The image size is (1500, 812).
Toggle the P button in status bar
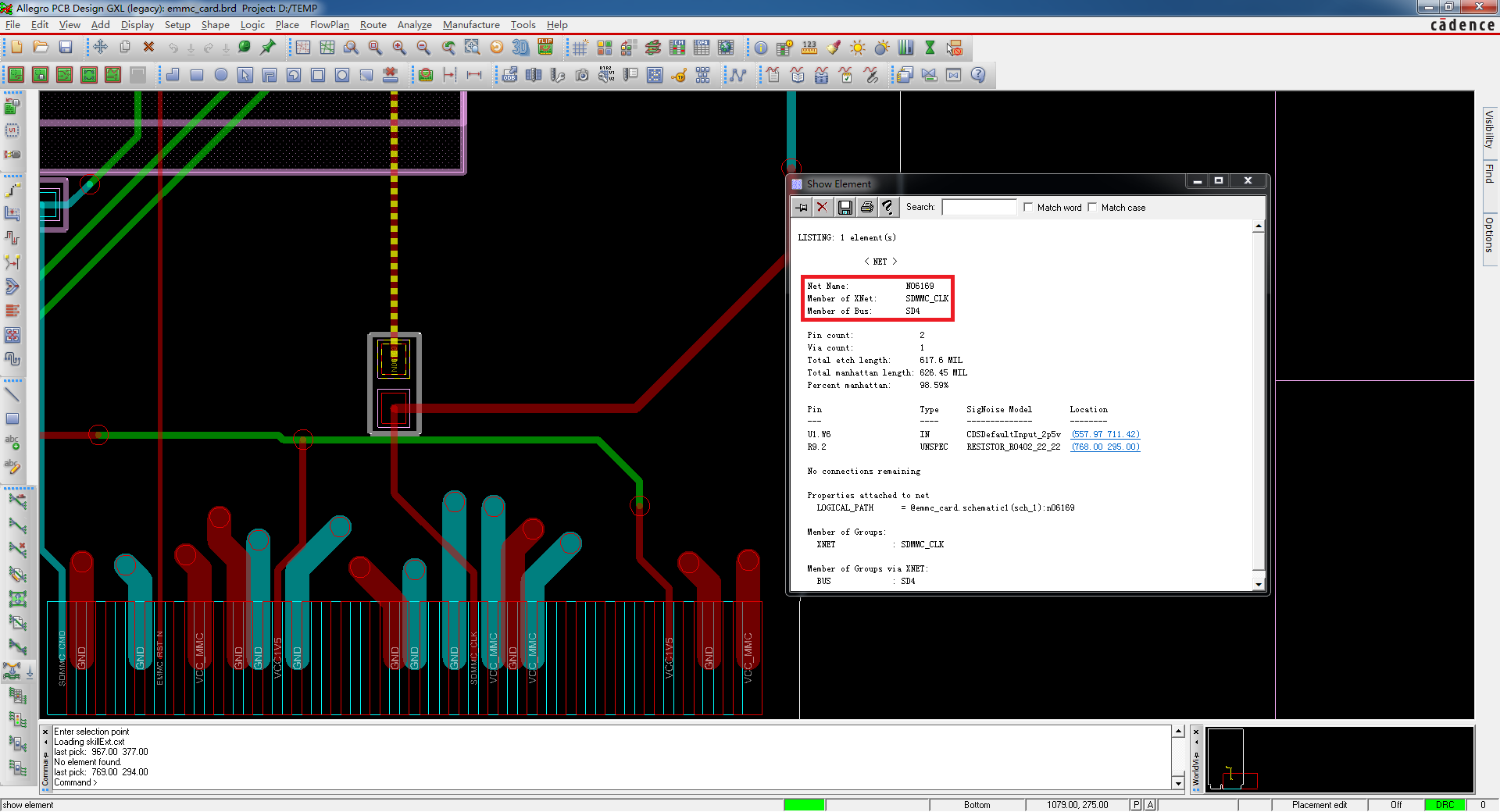click(1136, 805)
